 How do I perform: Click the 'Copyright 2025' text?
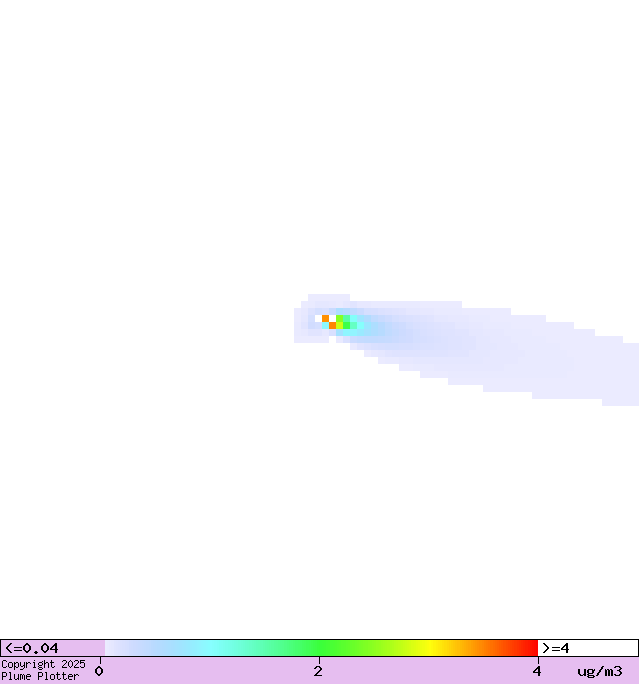tap(43, 664)
